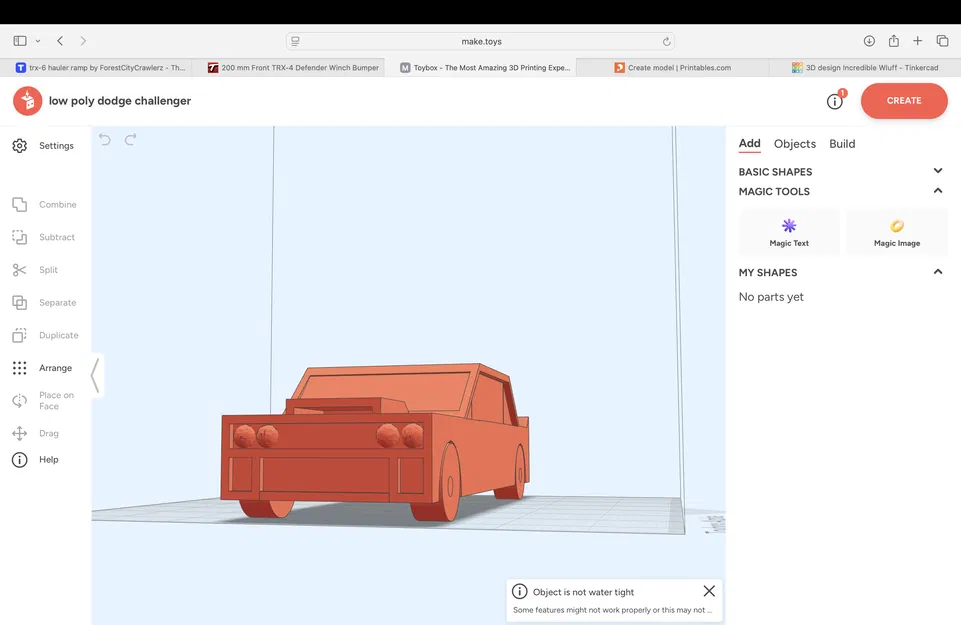
Task: Dismiss the water tight warning
Action: 709,591
